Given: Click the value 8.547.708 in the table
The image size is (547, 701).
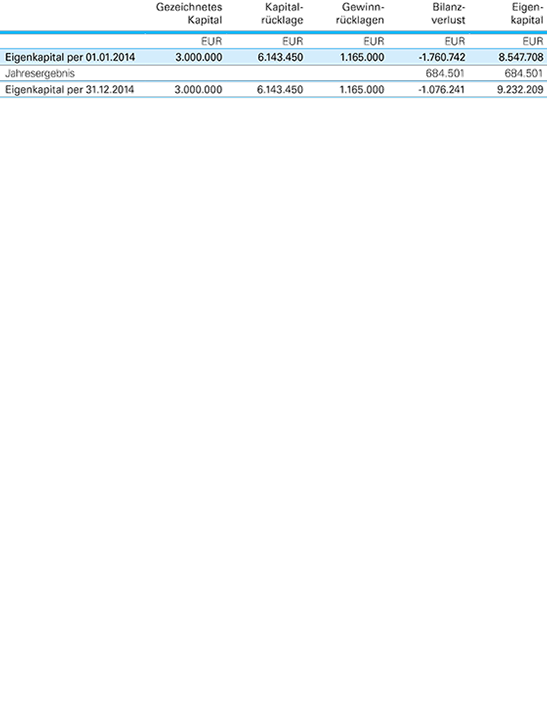Looking at the screenshot, I should (x=521, y=57).
